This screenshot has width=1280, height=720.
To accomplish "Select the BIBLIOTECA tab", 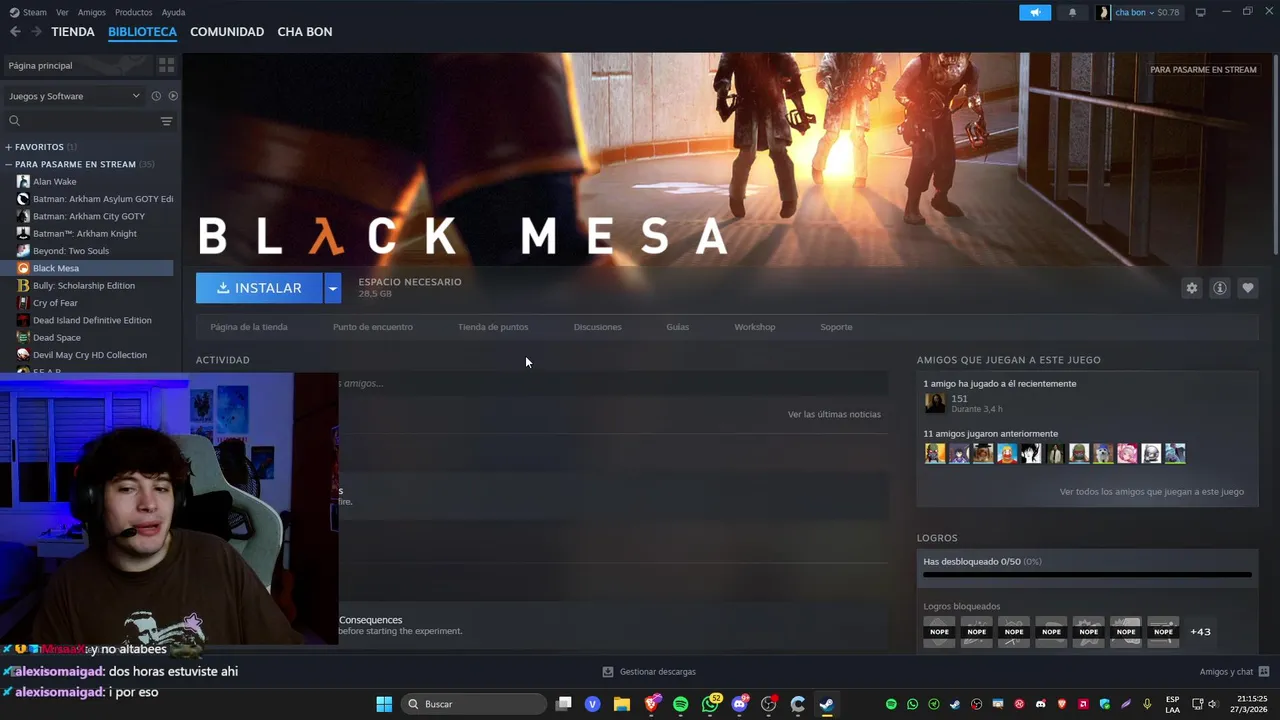I will (x=142, y=32).
